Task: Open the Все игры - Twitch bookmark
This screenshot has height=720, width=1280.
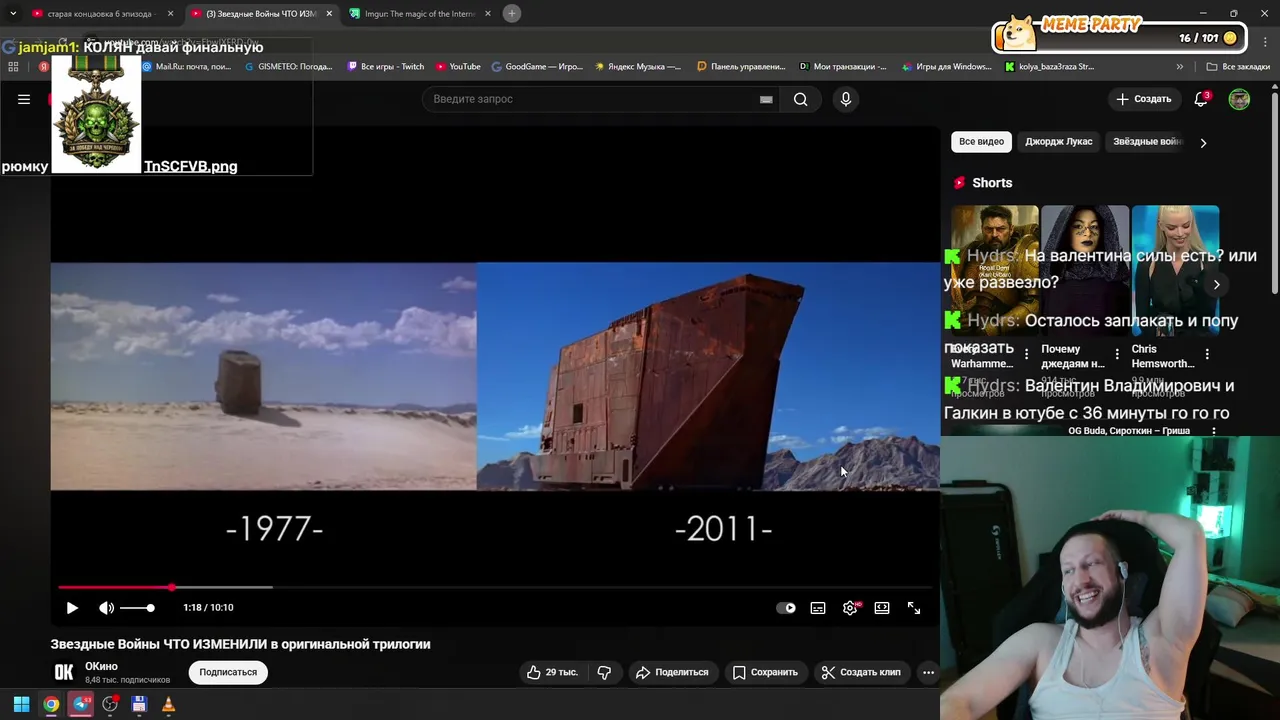Action: tap(385, 67)
